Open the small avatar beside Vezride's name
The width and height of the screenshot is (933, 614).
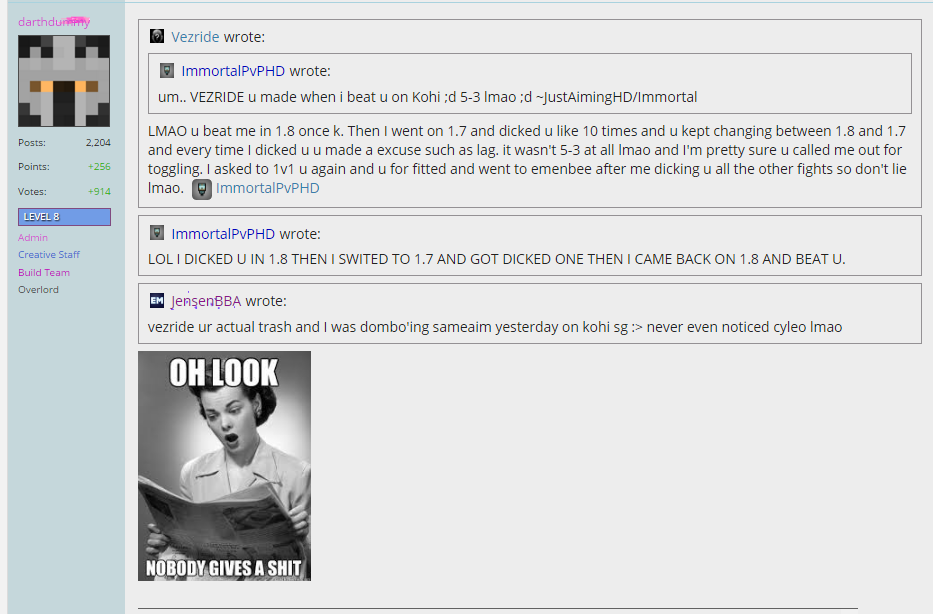[x=156, y=36]
